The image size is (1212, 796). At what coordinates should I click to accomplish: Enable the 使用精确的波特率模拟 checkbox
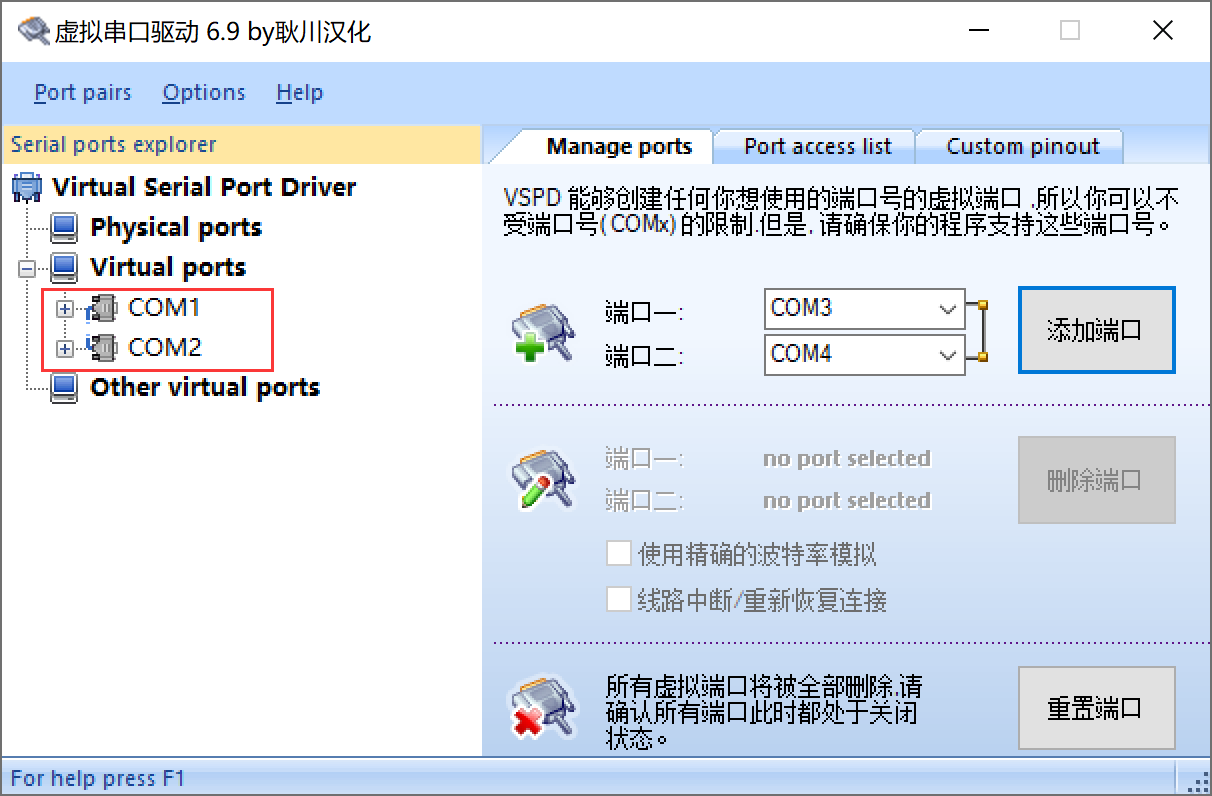coord(619,553)
